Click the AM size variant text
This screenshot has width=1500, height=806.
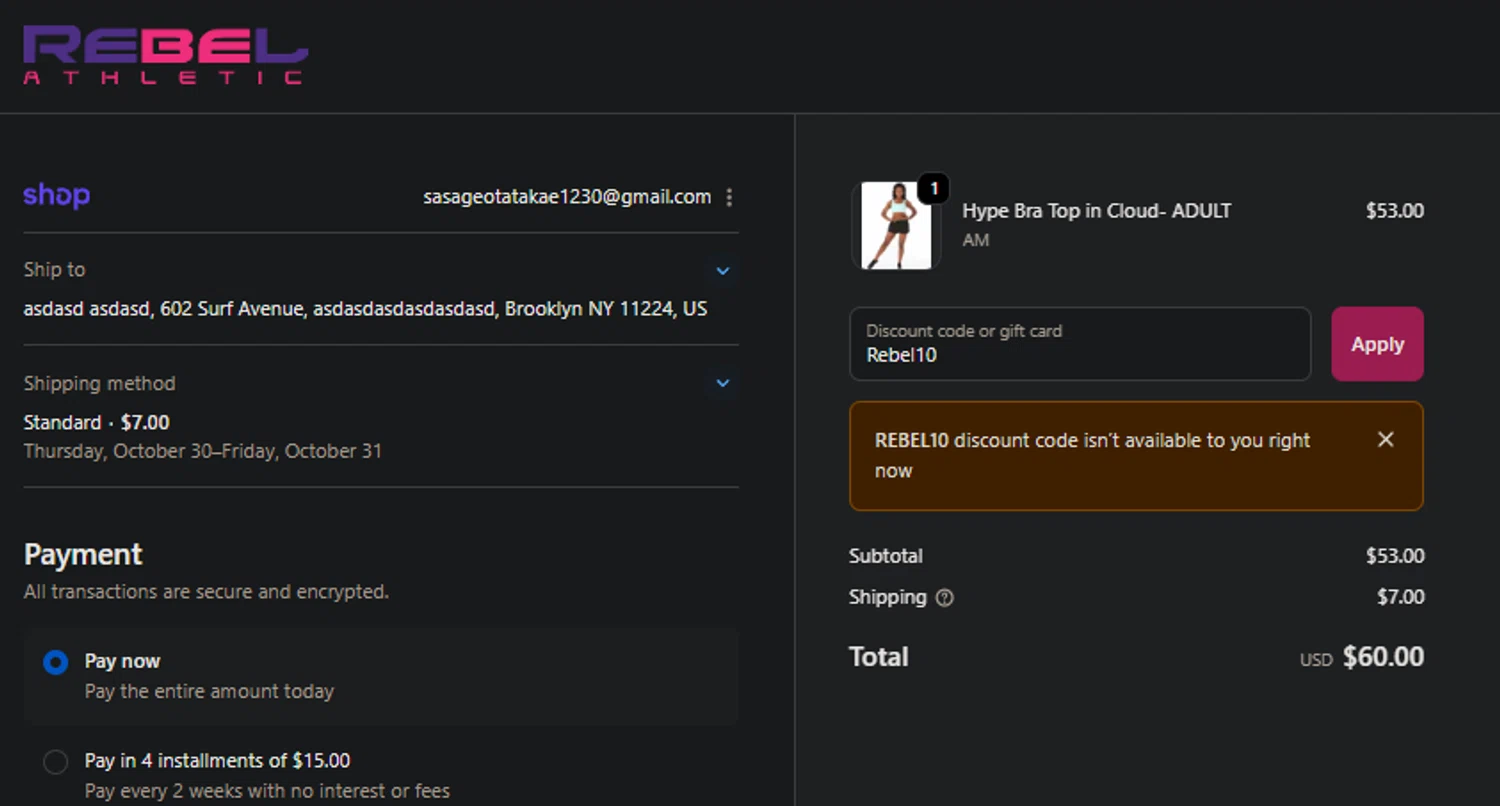click(x=975, y=240)
